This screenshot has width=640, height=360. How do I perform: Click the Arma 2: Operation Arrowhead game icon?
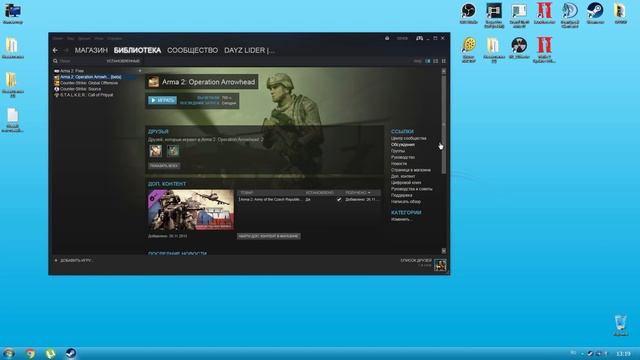click(x=153, y=82)
